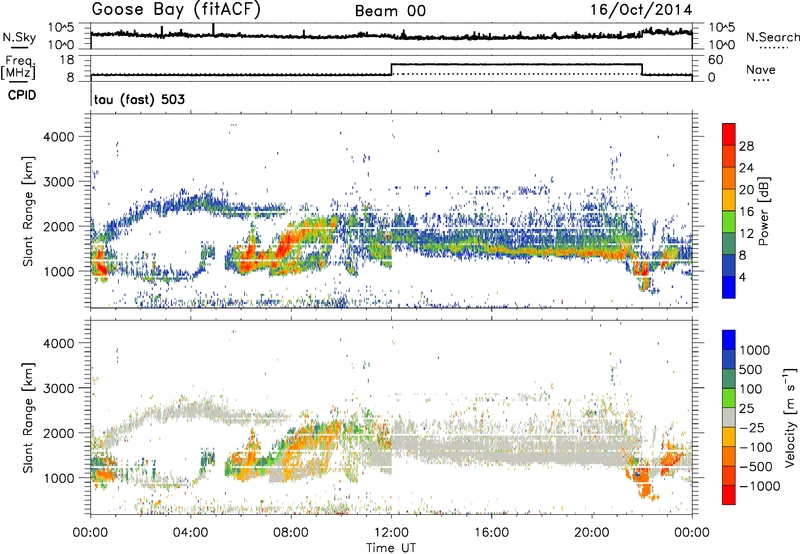Click the '8' frequency axis tick
Viewport: 800px width, 554px height.
coord(70,78)
